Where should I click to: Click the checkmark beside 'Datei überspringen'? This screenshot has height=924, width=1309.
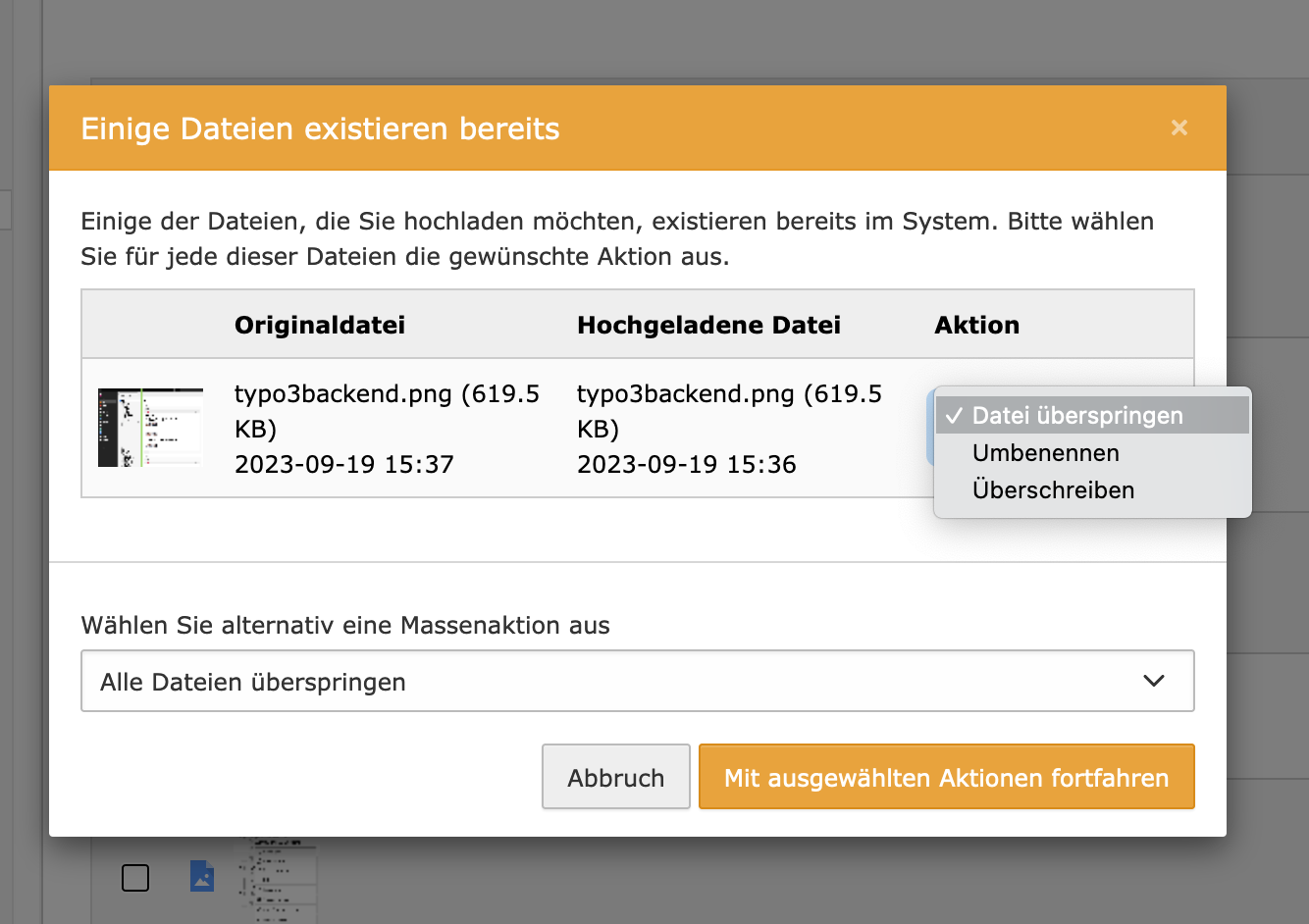tap(953, 416)
